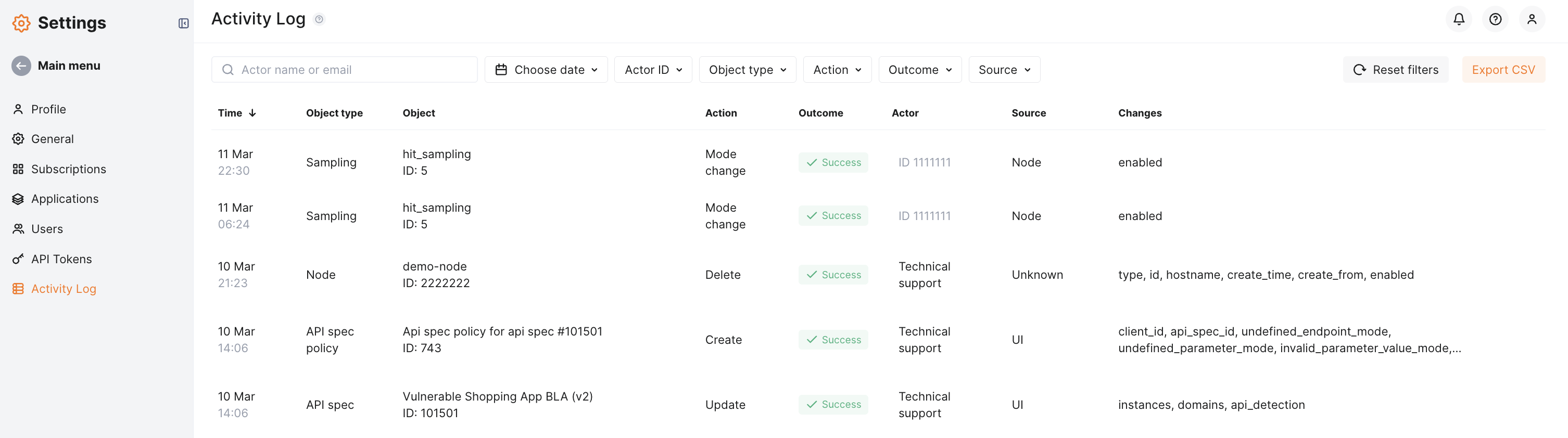This screenshot has height=438, width=1568.
Task: Open the Object type filter dropdown
Action: coord(747,70)
